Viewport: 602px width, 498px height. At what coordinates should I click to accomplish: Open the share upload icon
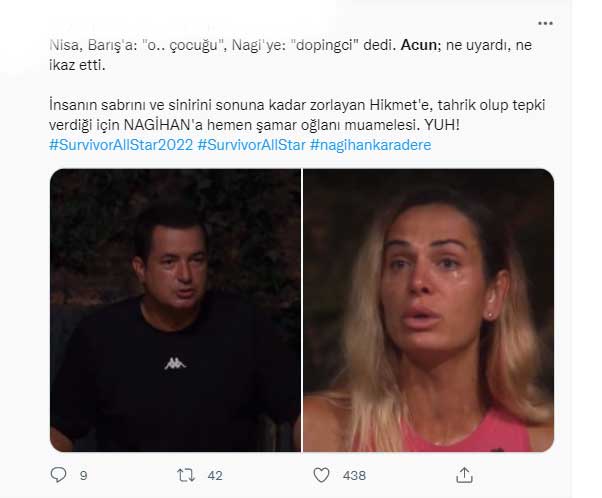click(464, 475)
